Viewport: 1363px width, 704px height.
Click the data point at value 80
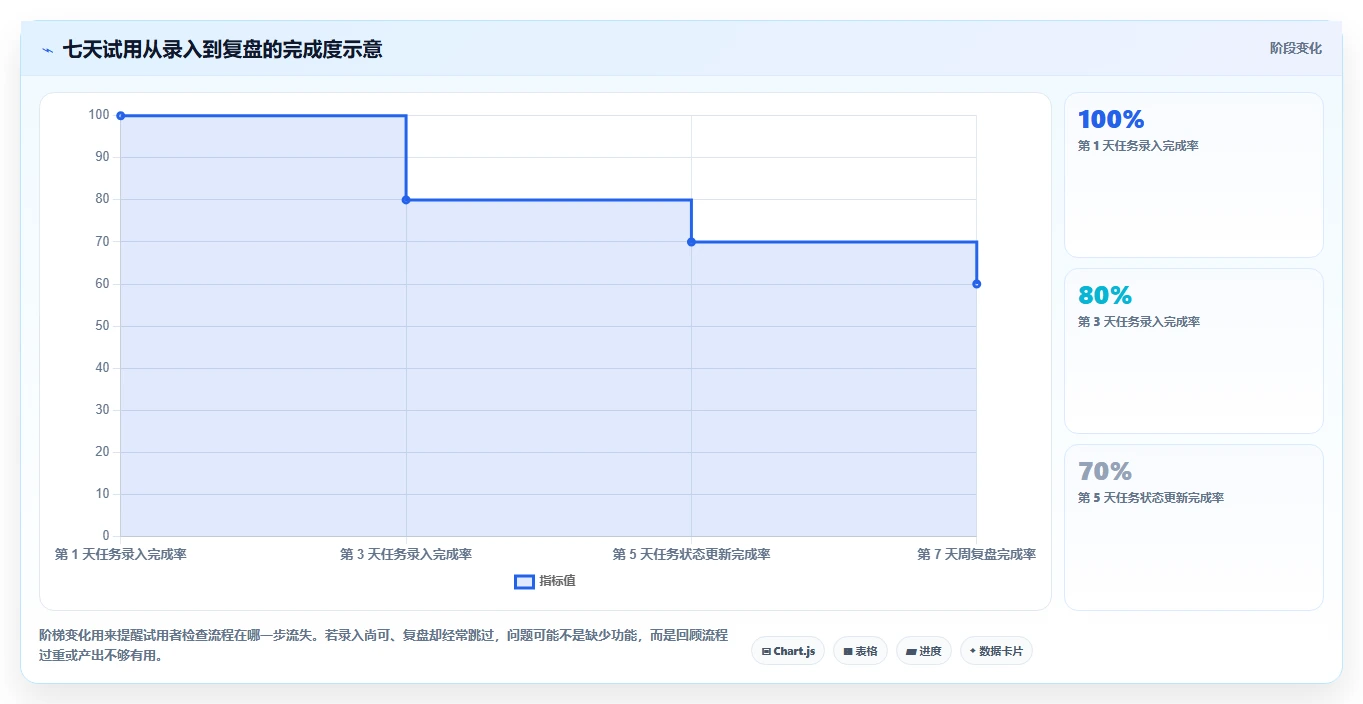coord(406,200)
